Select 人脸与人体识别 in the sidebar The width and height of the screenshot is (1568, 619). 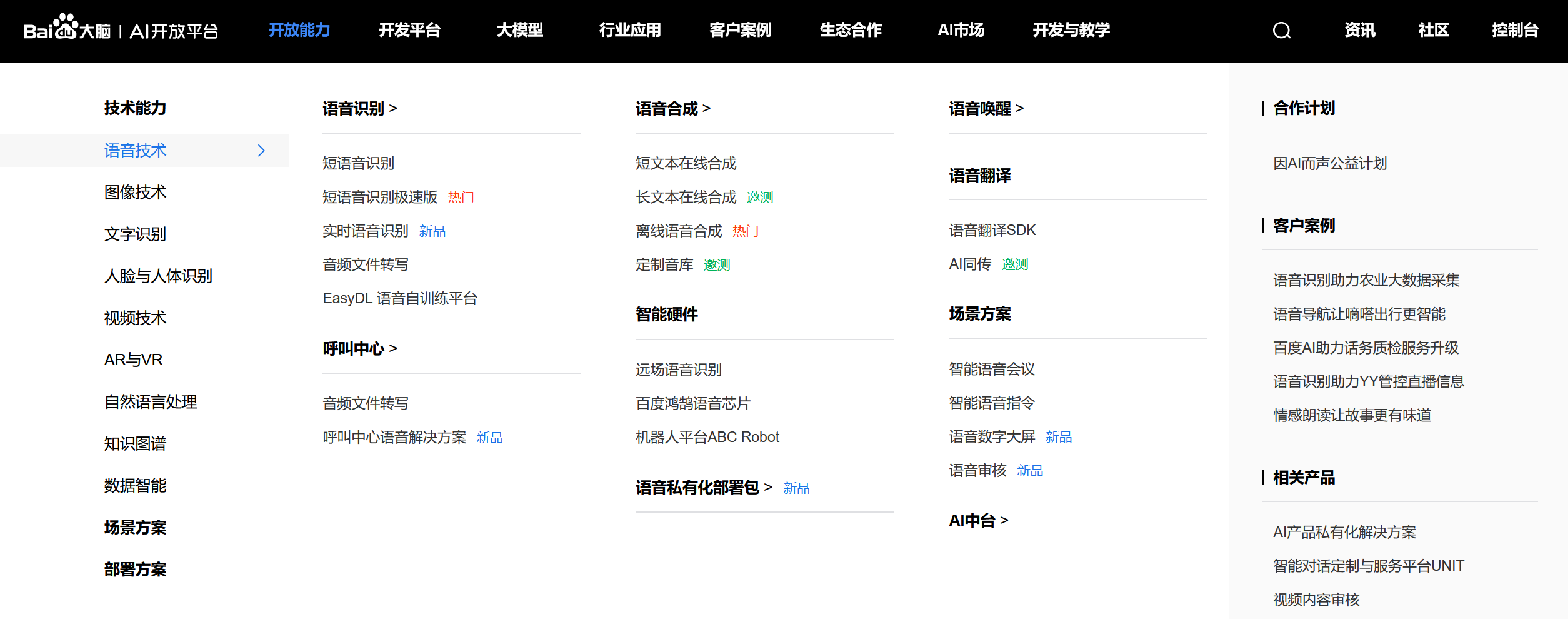pos(158,276)
